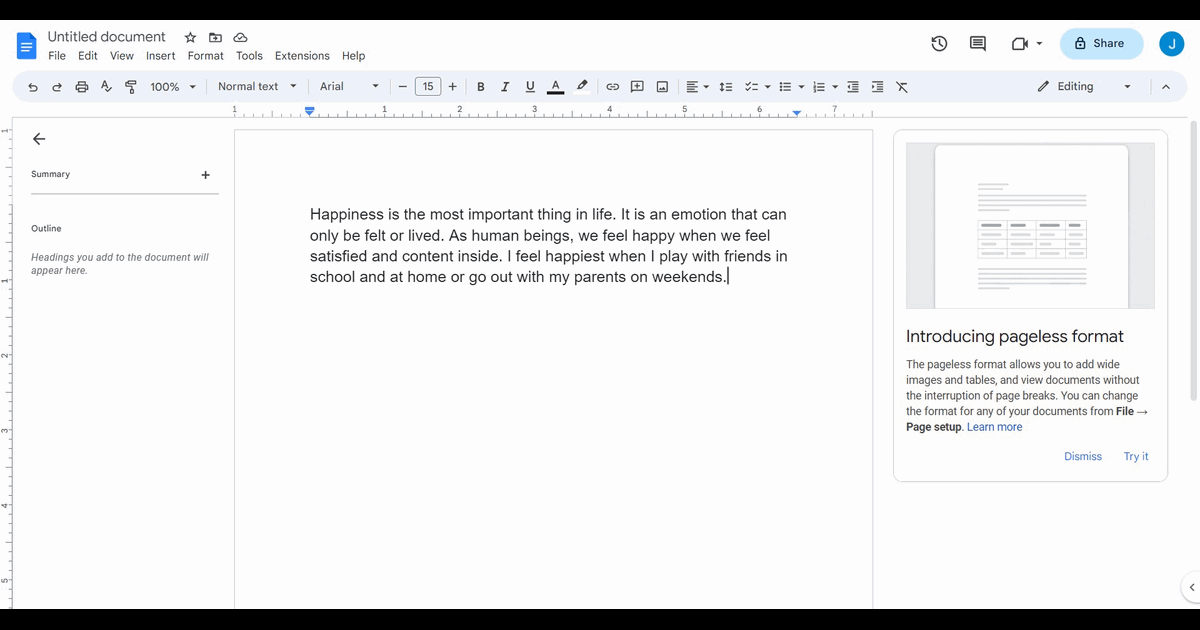The width and height of the screenshot is (1200, 630).
Task: Click the pageless format preview thumbnail
Action: [1030, 226]
